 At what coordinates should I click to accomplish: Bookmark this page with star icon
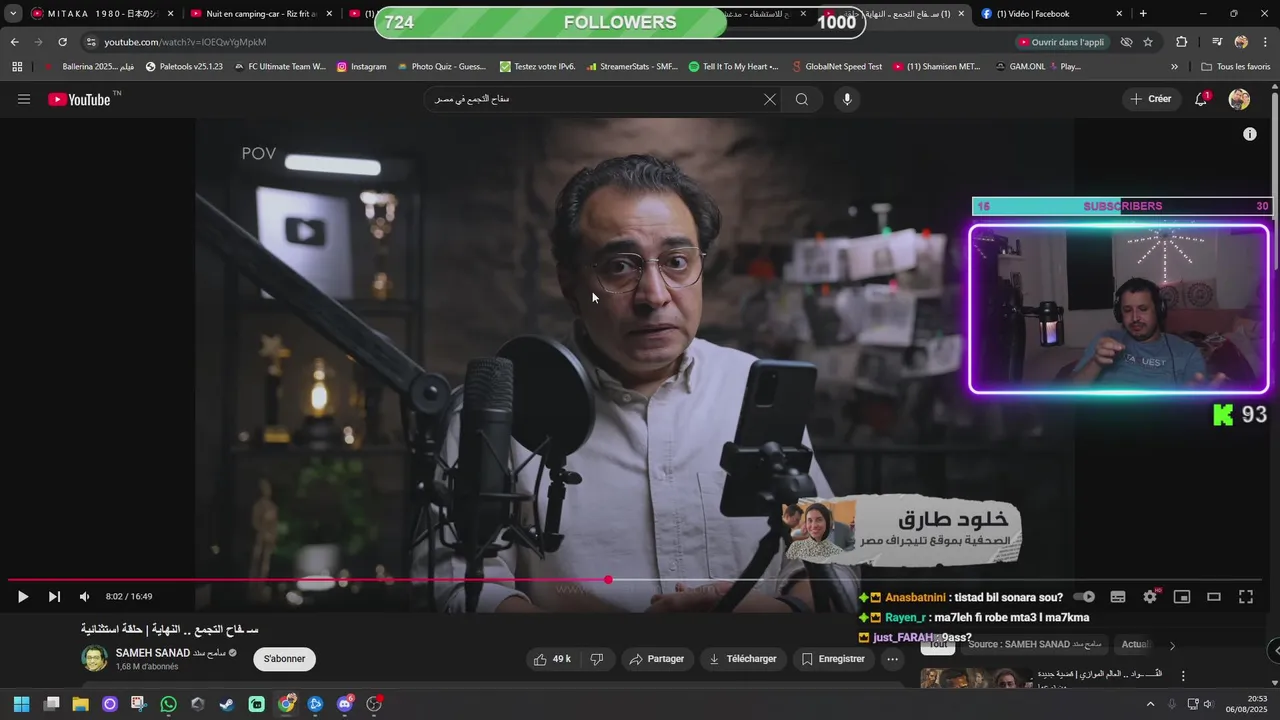pos(1148,42)
